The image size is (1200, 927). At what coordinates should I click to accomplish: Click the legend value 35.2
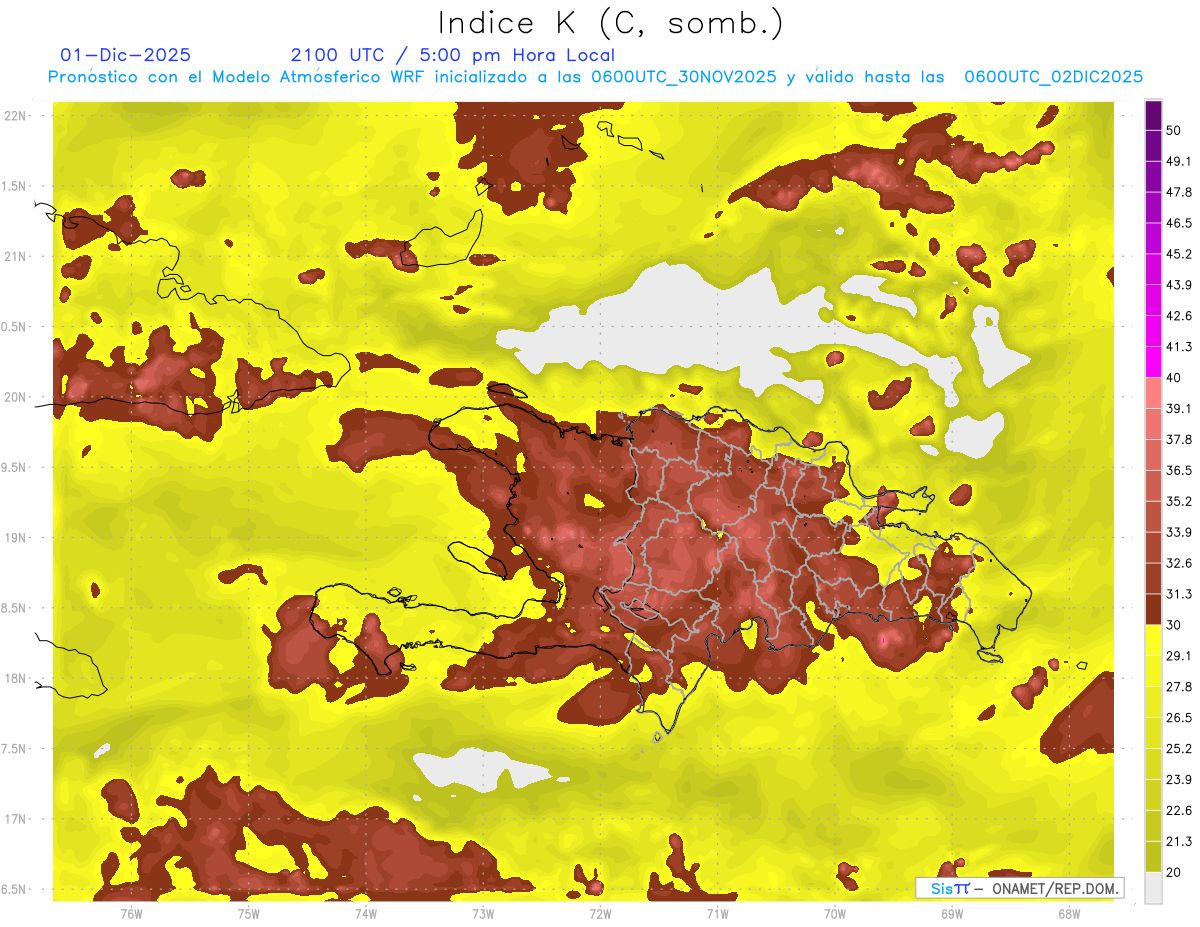pyautogui.click(x=1178, y=501)
